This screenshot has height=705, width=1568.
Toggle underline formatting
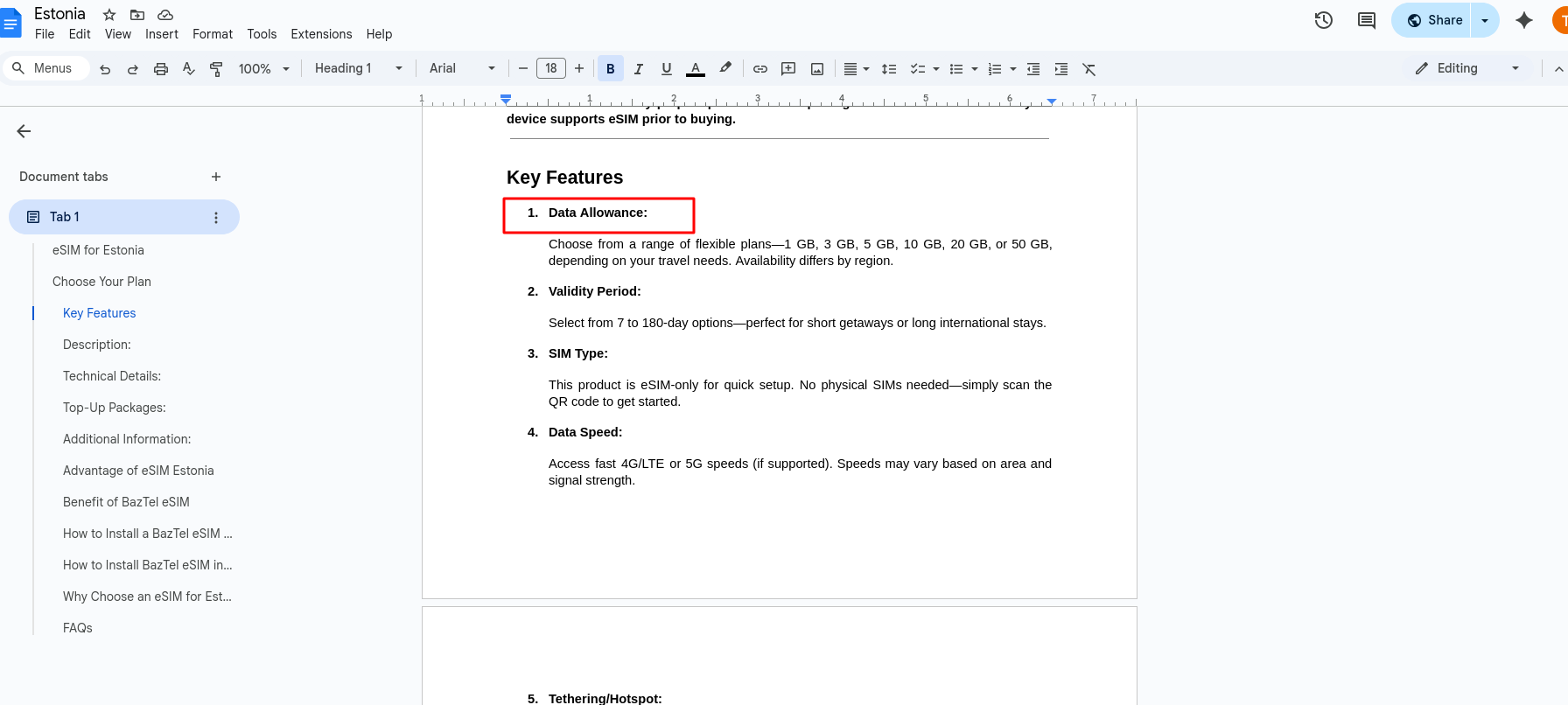click(x=667, y=69)
